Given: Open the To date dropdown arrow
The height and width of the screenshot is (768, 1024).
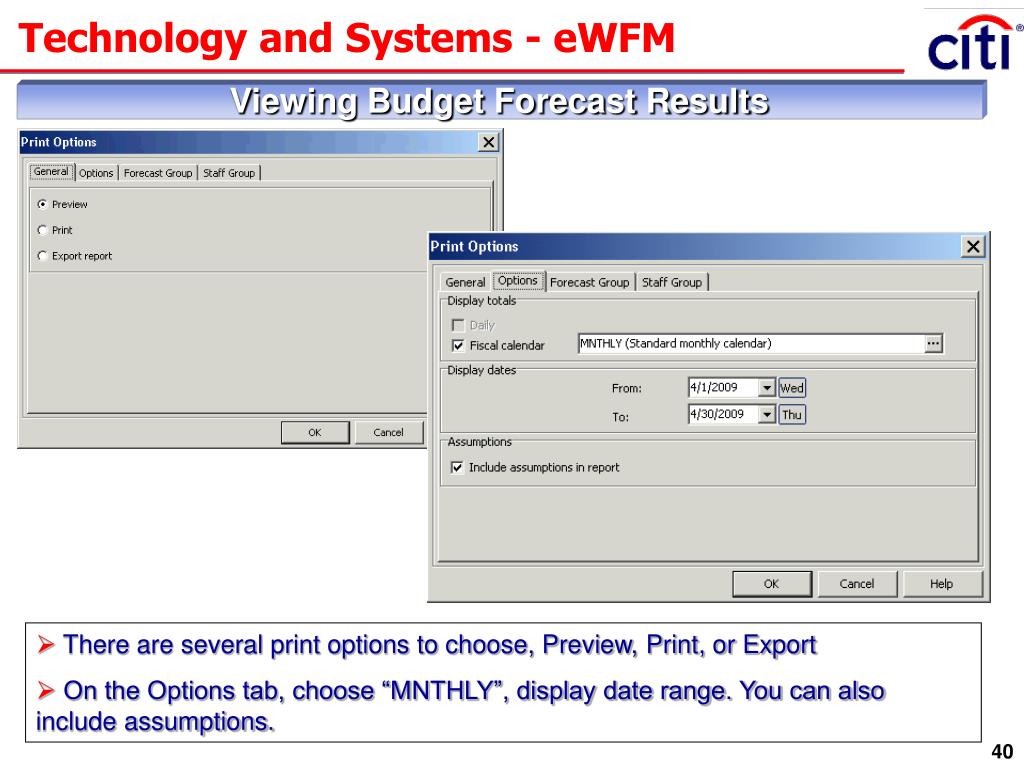Looking at the screenshot, I should (767, 415).
